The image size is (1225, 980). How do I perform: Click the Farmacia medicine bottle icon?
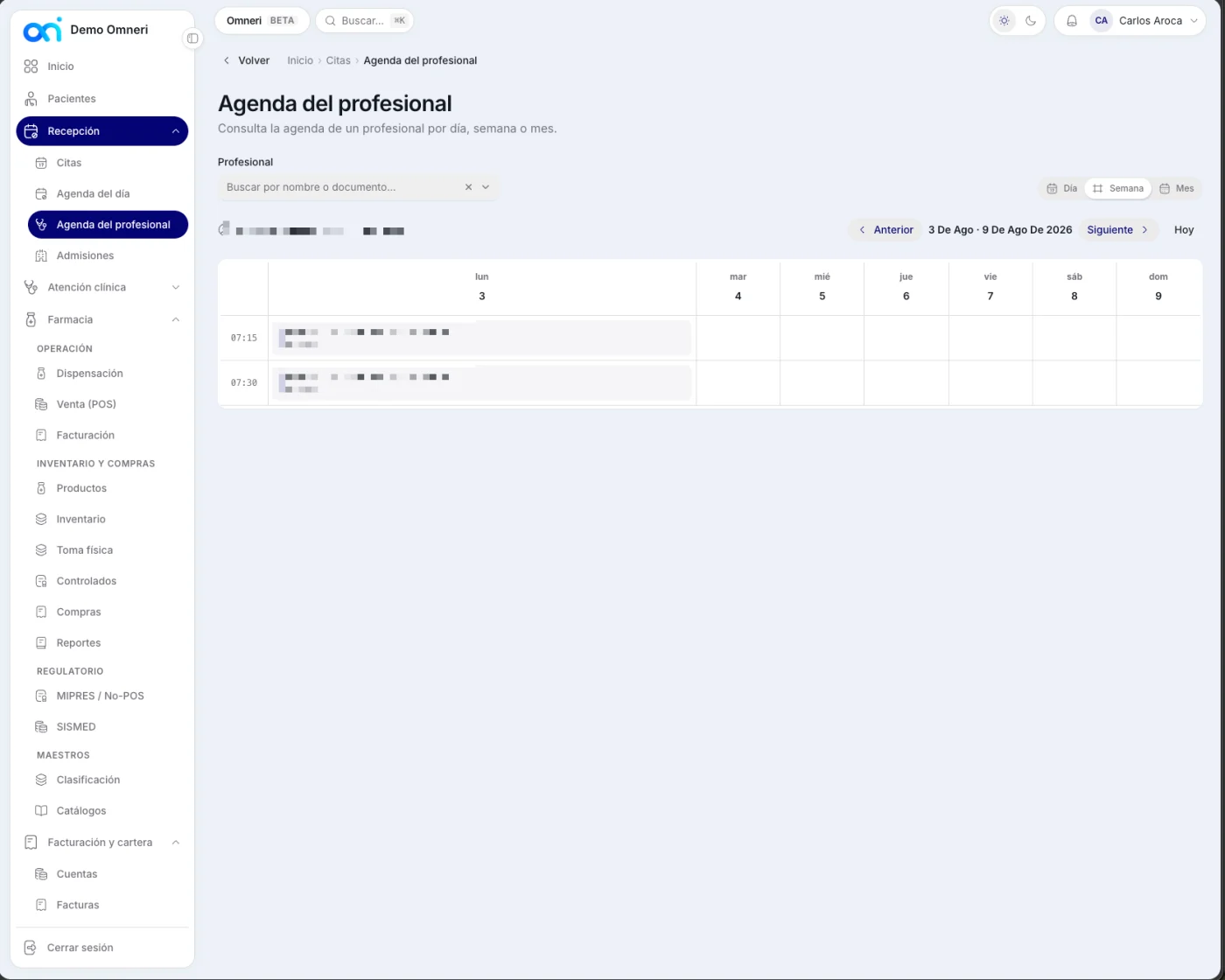click(31, 319)
